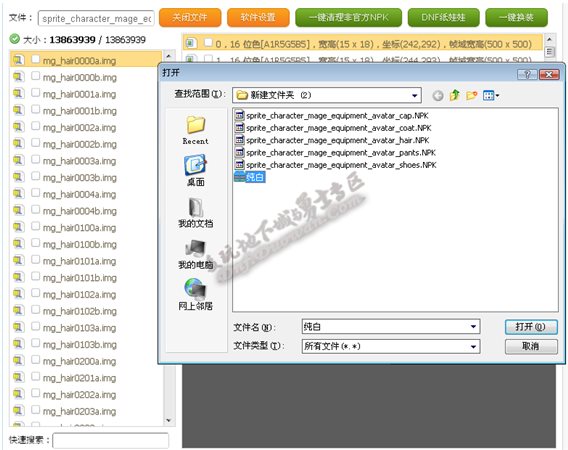Click file icon of avatar_pants.NPK
Image resolution: width=568 pixels, height=450 pixels.
(239, 153)
